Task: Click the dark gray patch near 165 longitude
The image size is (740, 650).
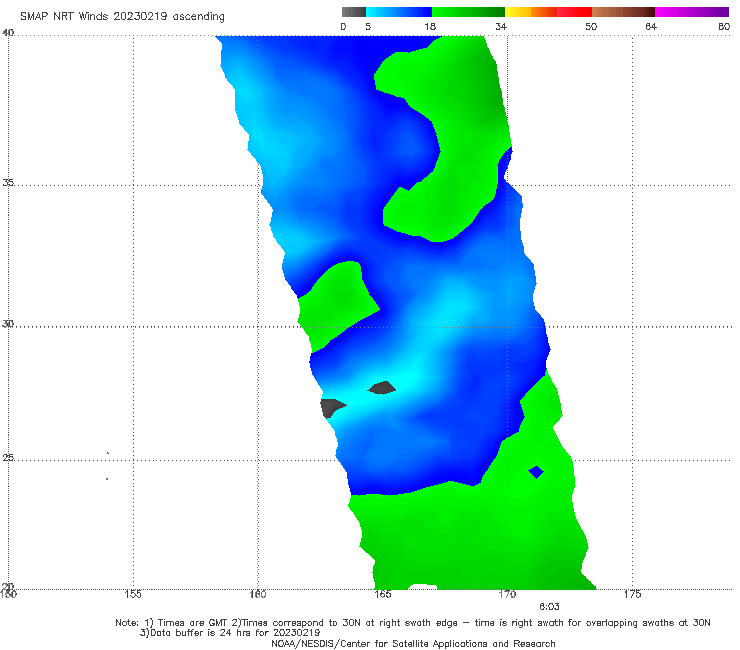Action: point(382,388)
